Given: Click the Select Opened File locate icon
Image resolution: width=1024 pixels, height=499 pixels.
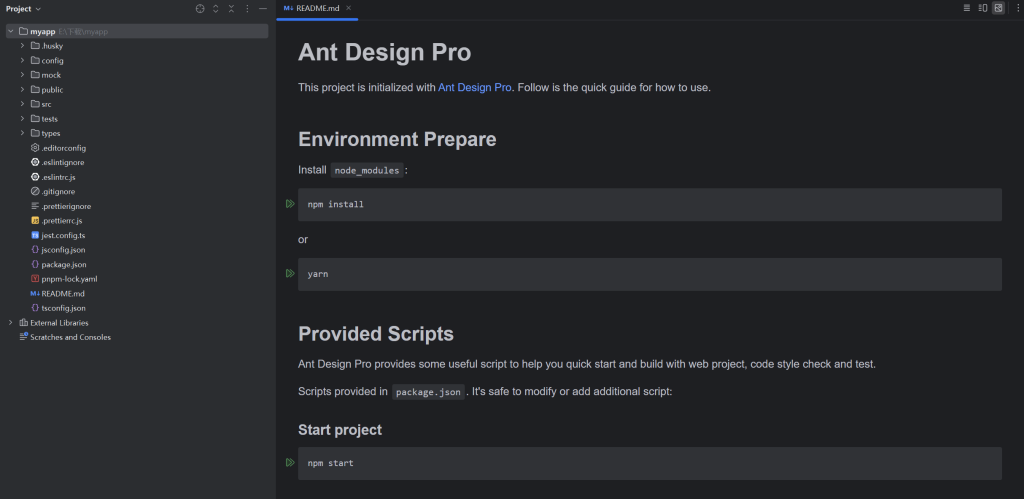Looking at the screenshot, I should point(200,8).
